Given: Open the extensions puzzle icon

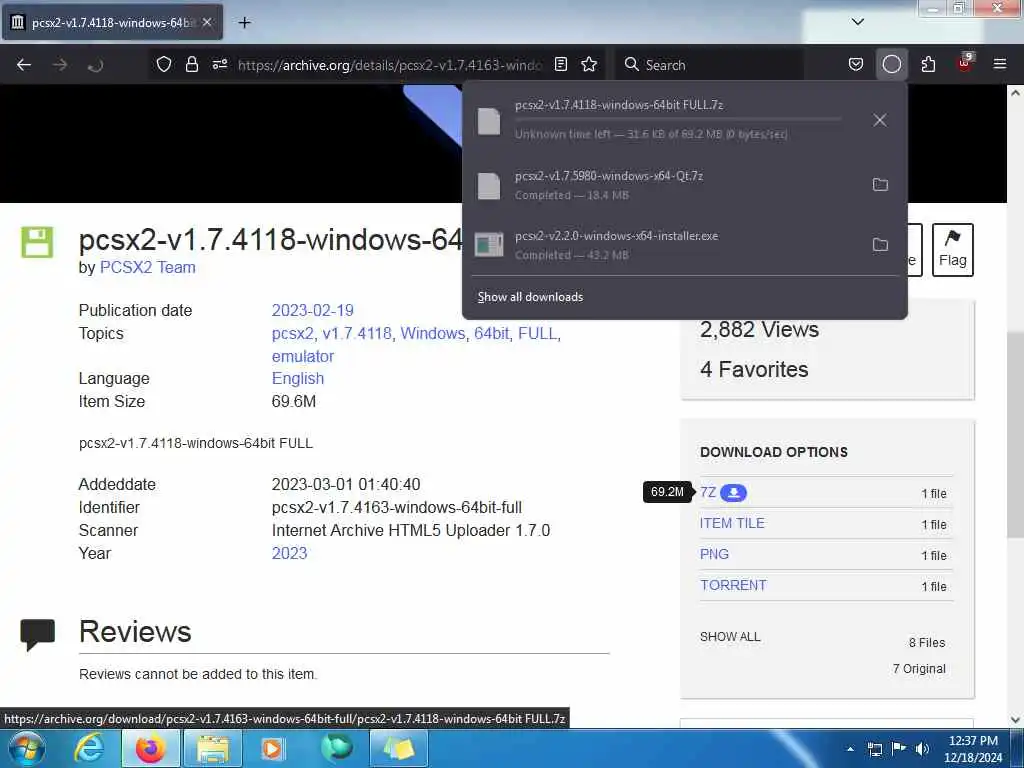Looking at the screenshot, I should pyautogui.click(x=928, y=64).
